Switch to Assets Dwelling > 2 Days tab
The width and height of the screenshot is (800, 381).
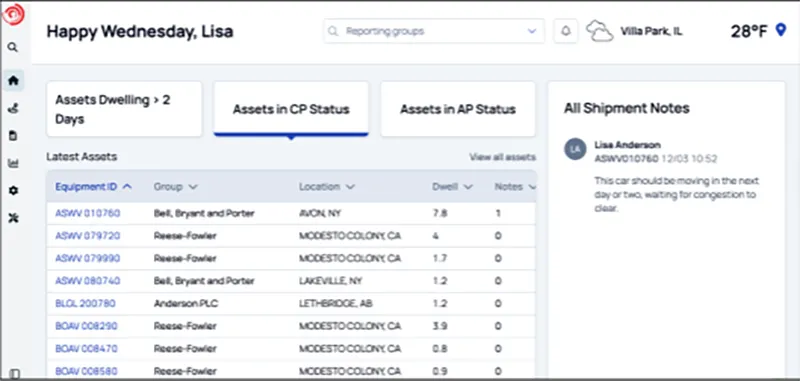[x=124, y=109]
